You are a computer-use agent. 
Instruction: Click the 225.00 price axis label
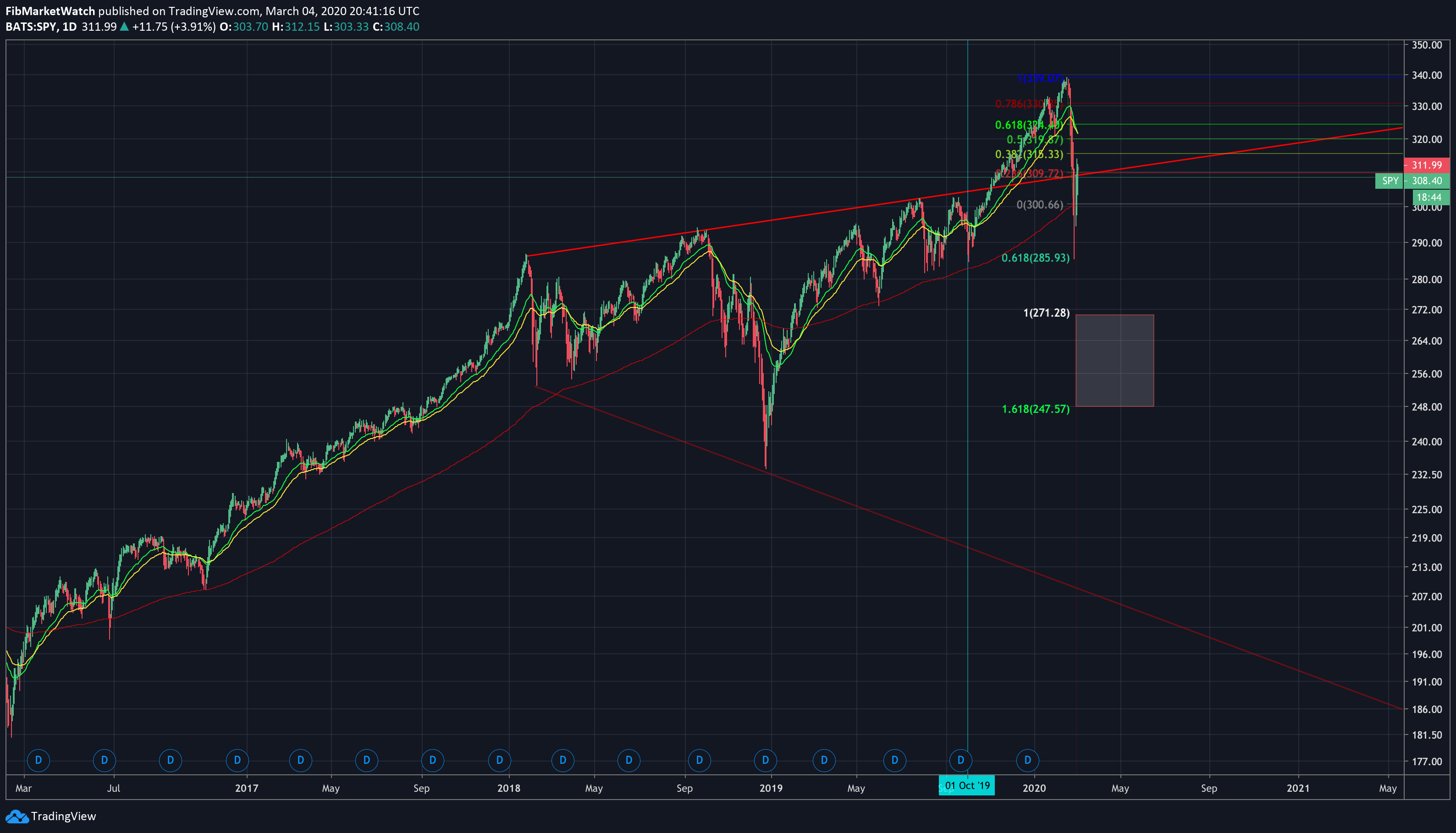(x=1427, y=510)
